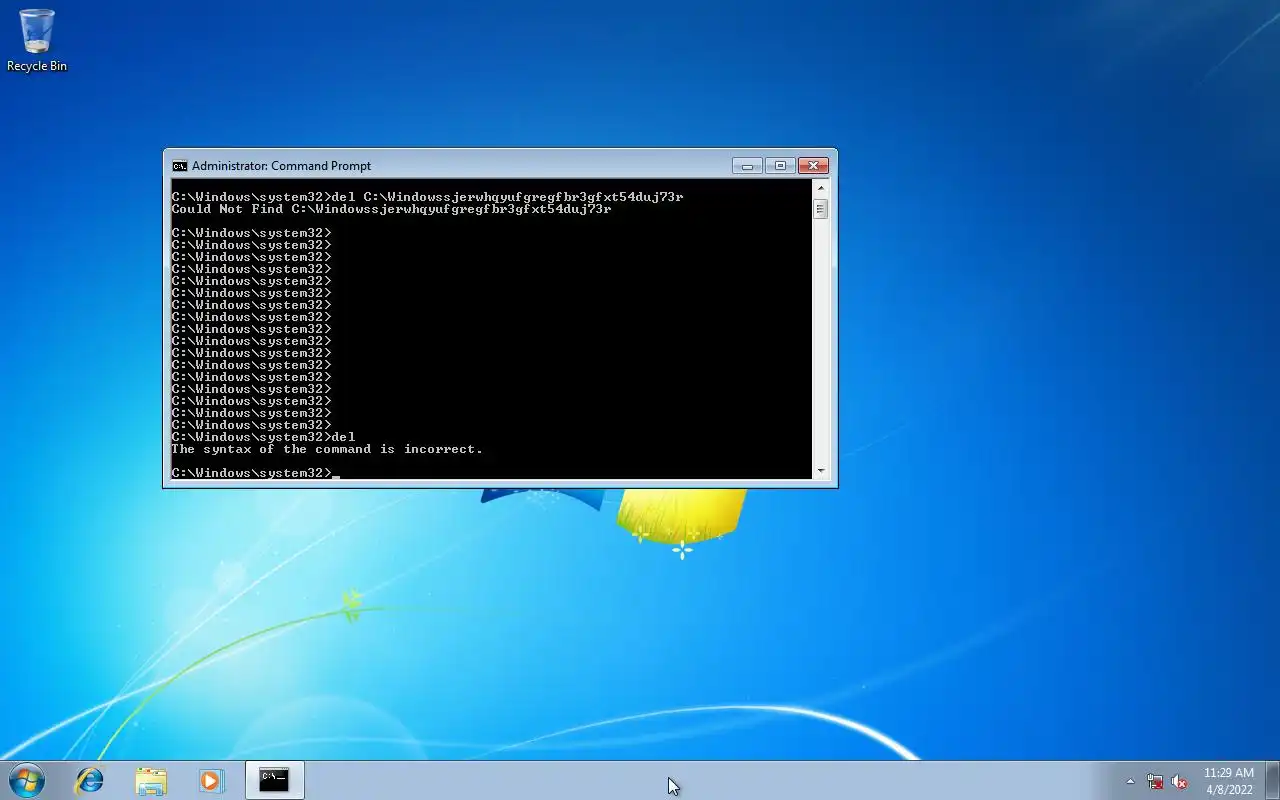Screen dimensions: 1280x800
Task: Select the Command Prompt taskbar button
Action: click(x=274, y=780)
